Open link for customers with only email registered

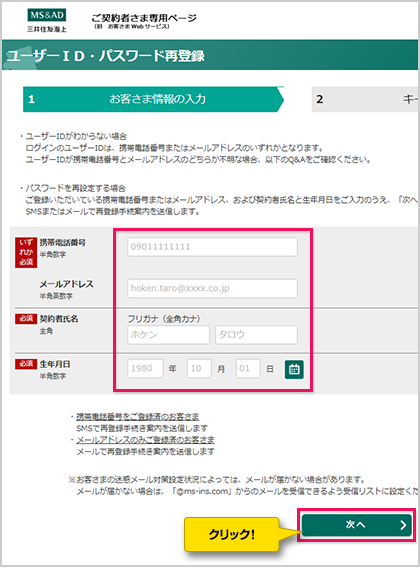pos(145,440)
